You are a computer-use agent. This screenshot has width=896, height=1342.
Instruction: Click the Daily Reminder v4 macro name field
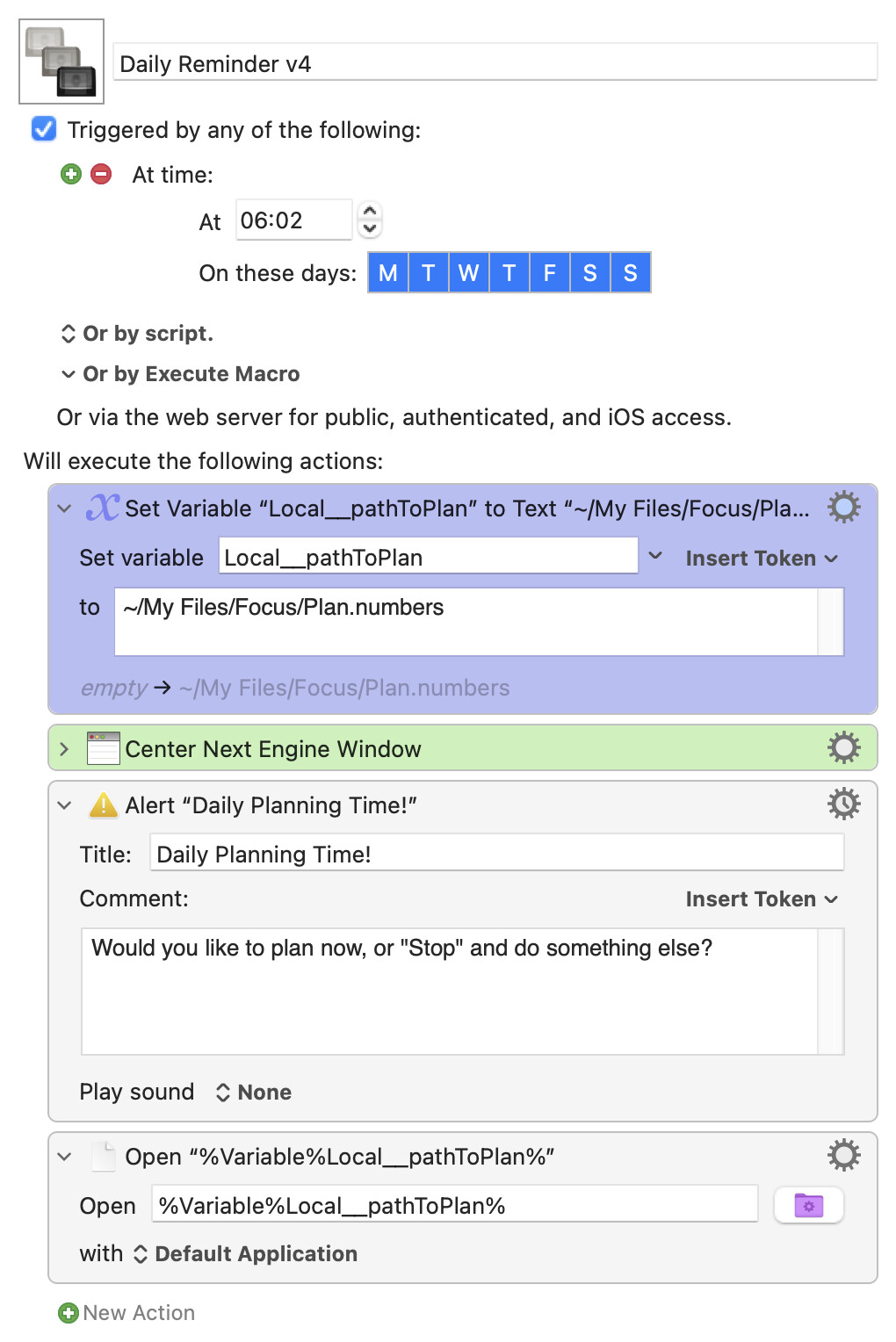click(495, 64)
